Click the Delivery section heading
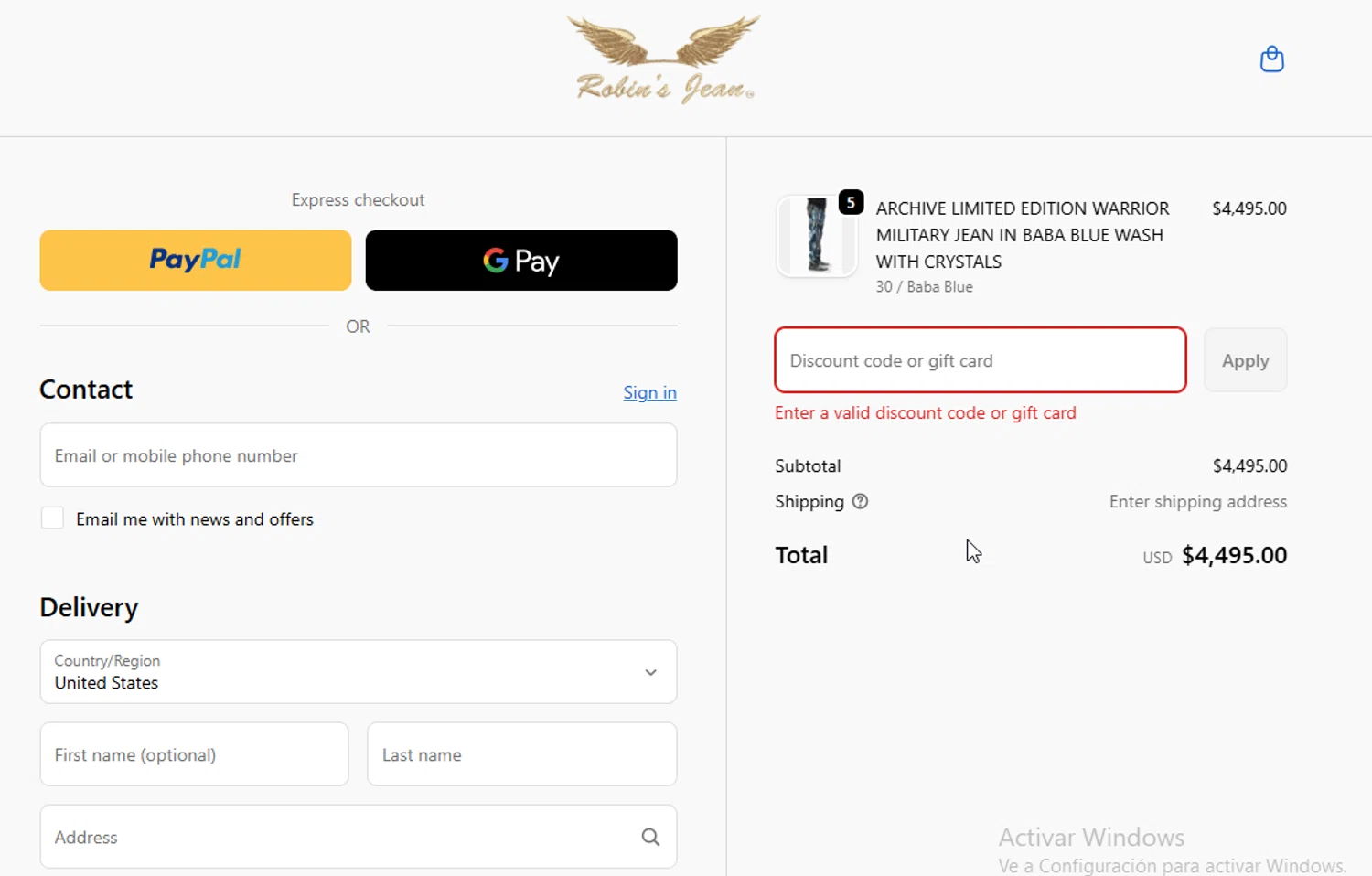 click(89, 607)
